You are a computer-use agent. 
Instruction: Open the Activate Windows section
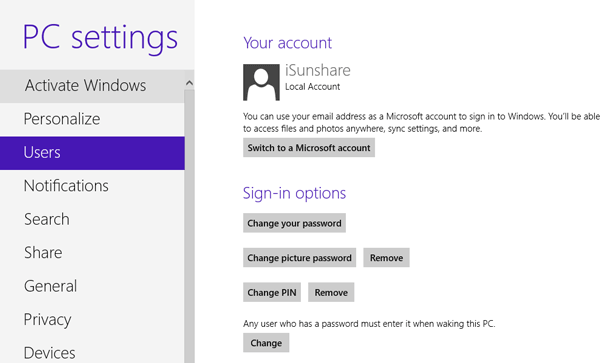pos(92,86)
